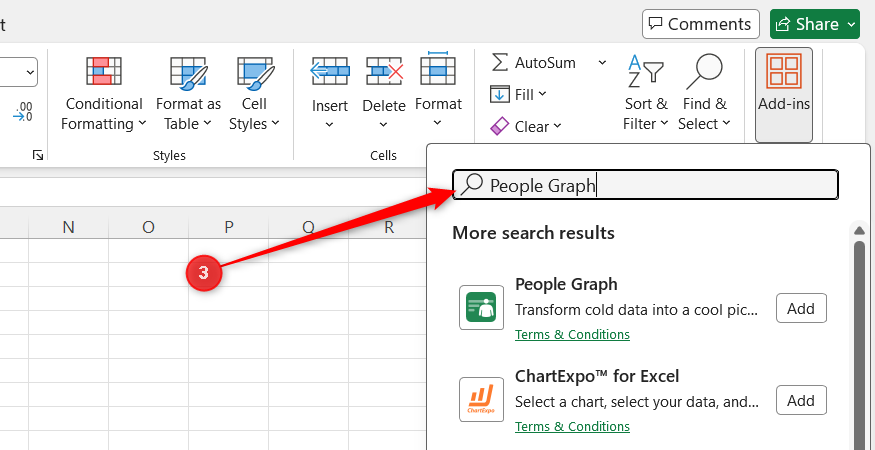875x450 pixels.
Task: Add the People Graph add-in
Action: coord(801,308)
